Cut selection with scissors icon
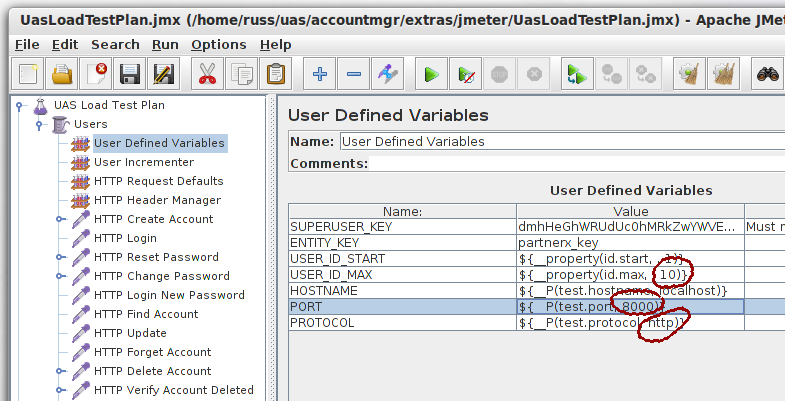 207,74
